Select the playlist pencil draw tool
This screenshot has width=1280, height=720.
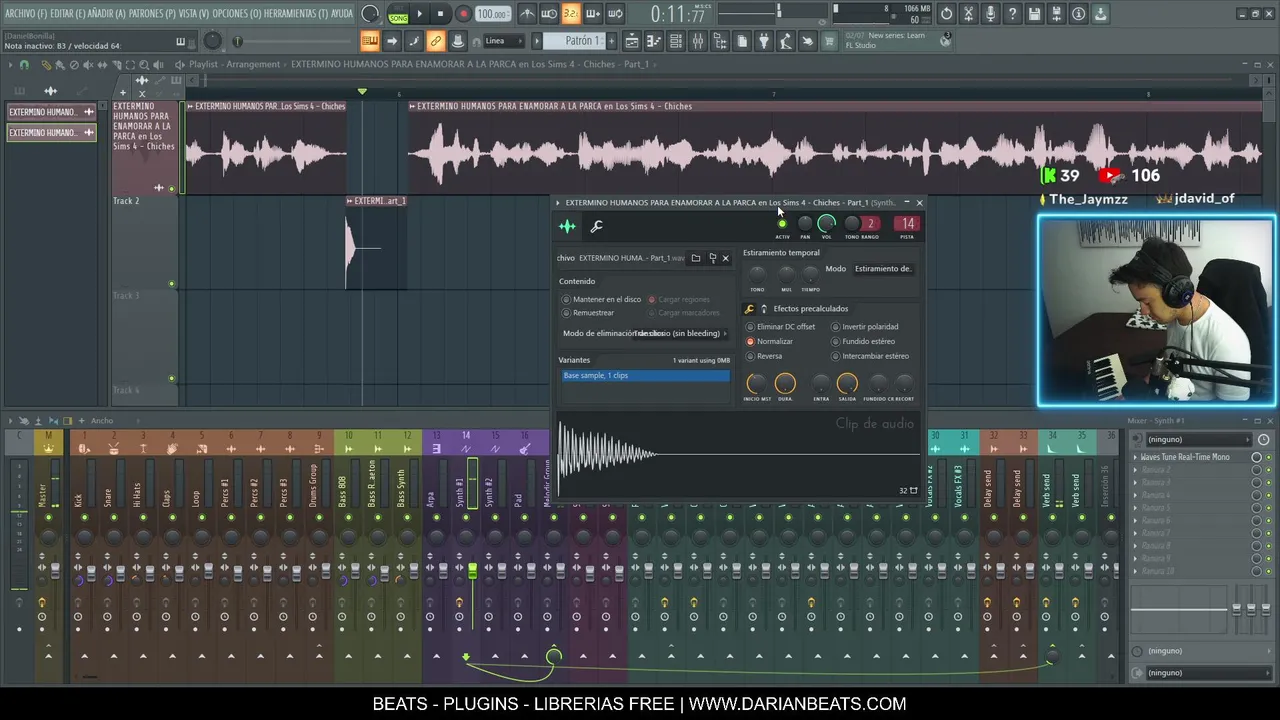tap(46, 65)
